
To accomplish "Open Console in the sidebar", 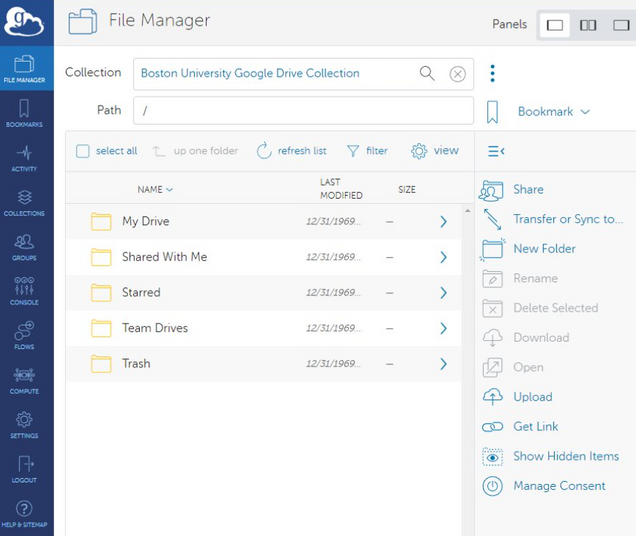I will [x=24, y=291].
